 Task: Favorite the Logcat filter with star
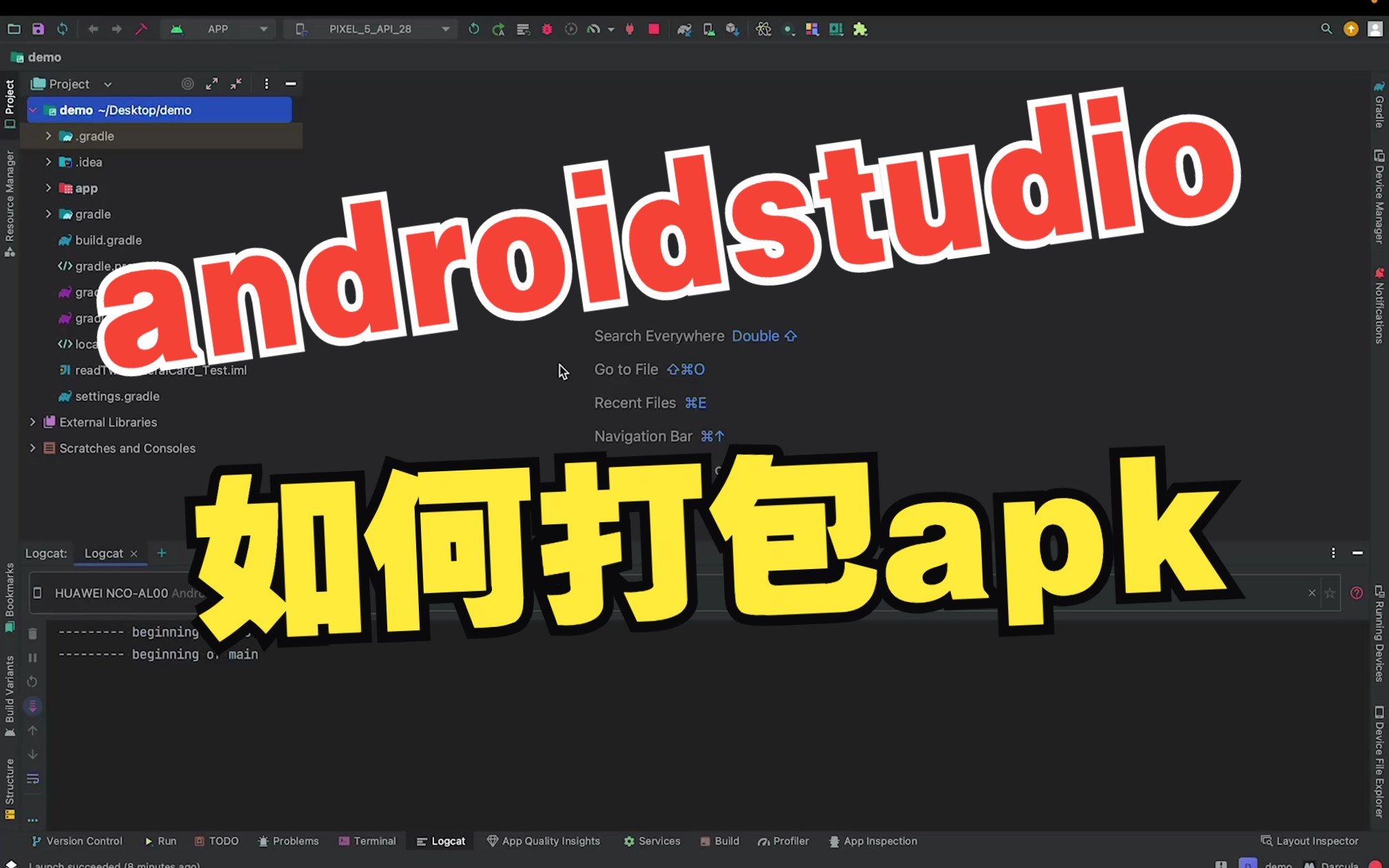[x=1330, y=593]
